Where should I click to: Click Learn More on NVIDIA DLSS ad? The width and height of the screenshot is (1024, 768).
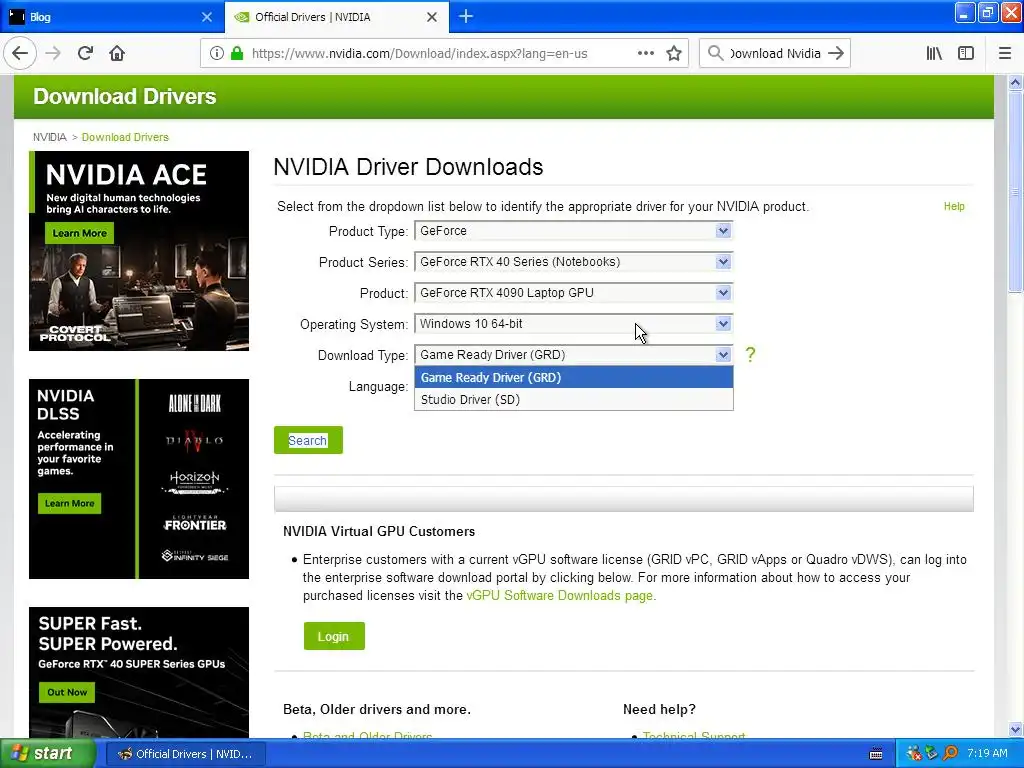click(69, 504)
